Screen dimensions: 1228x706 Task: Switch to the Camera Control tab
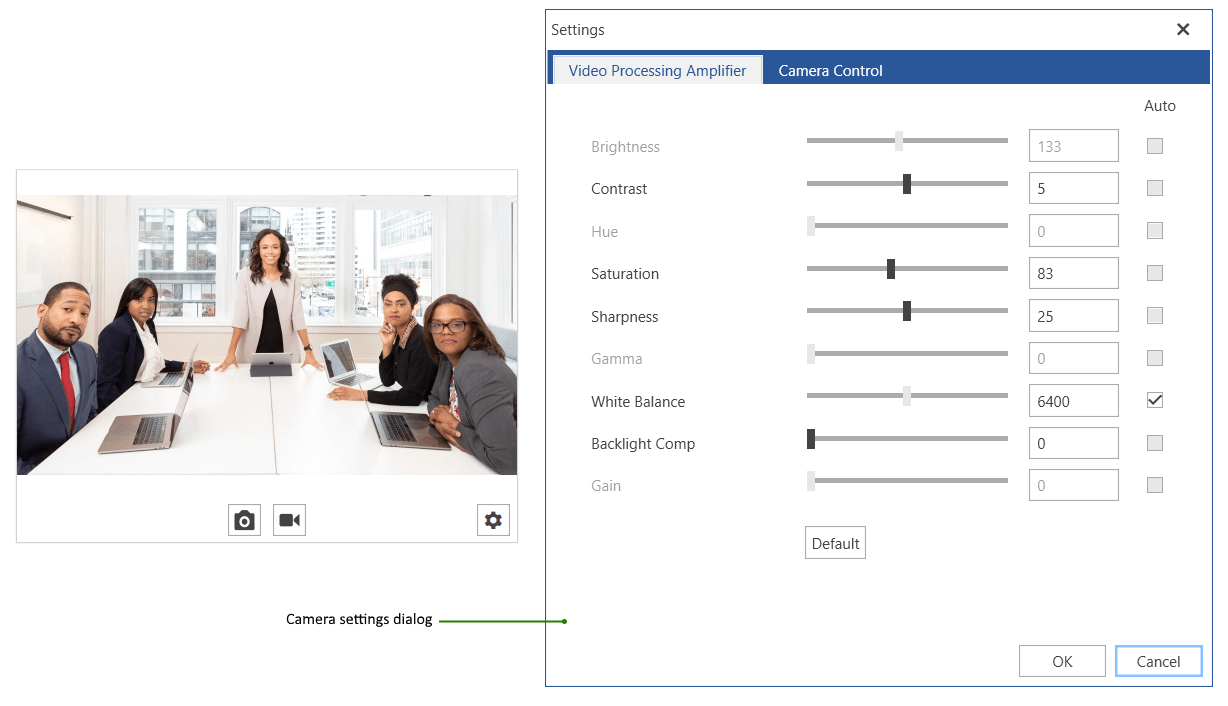point(830,70)
